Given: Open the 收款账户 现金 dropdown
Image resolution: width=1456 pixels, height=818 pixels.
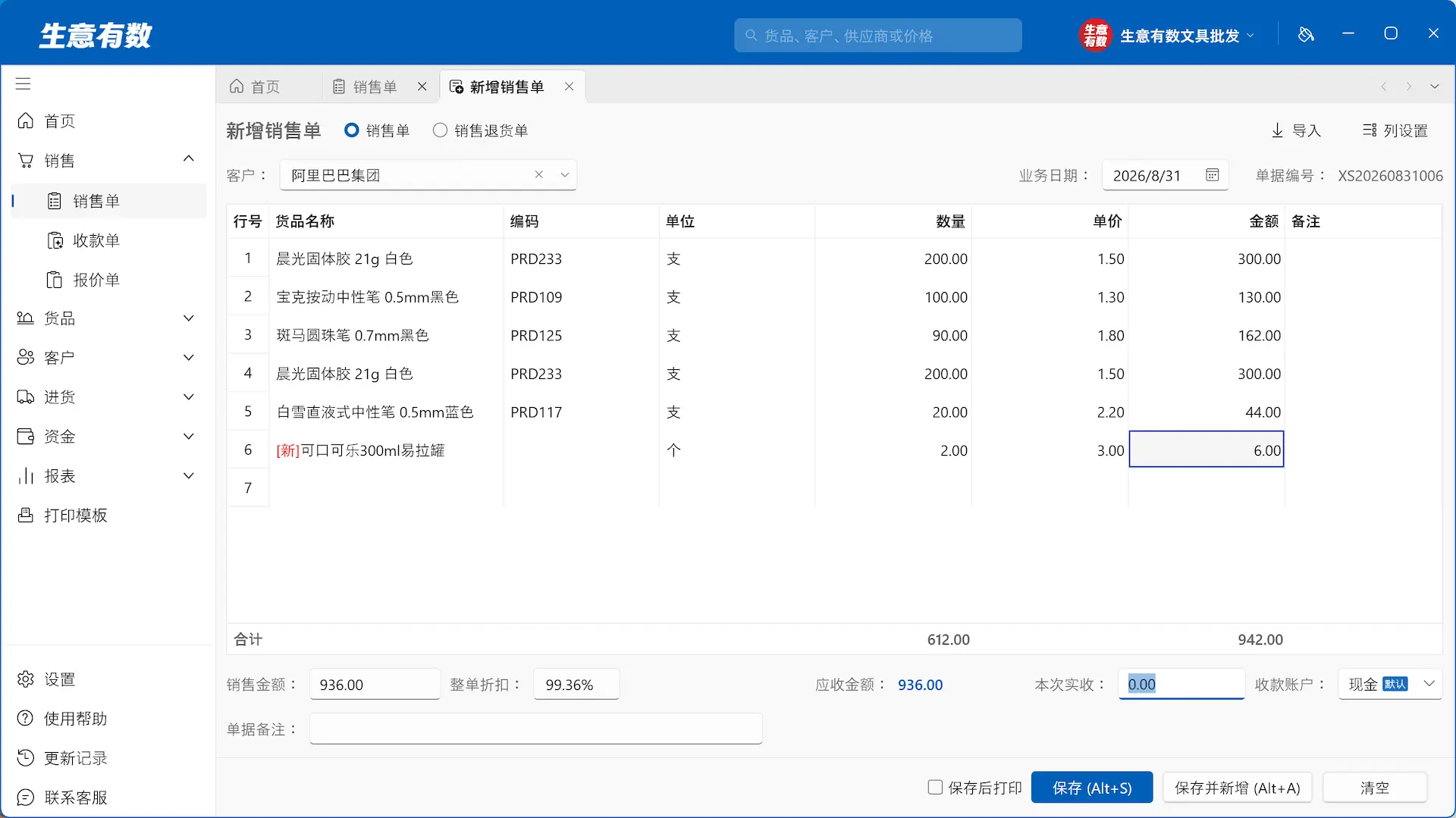Looking at the screenshot, I should [1390, 684].
